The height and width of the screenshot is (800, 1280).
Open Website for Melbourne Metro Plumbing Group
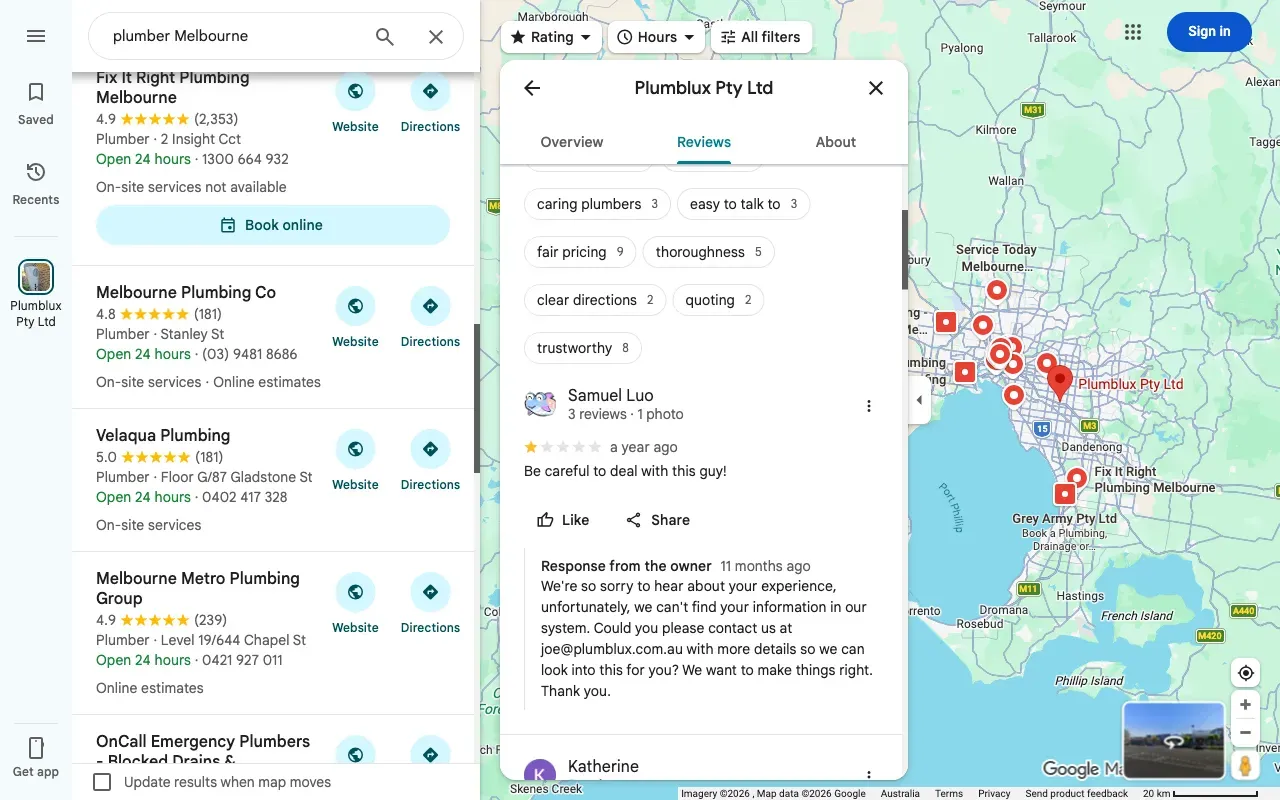tap(355, 604)
